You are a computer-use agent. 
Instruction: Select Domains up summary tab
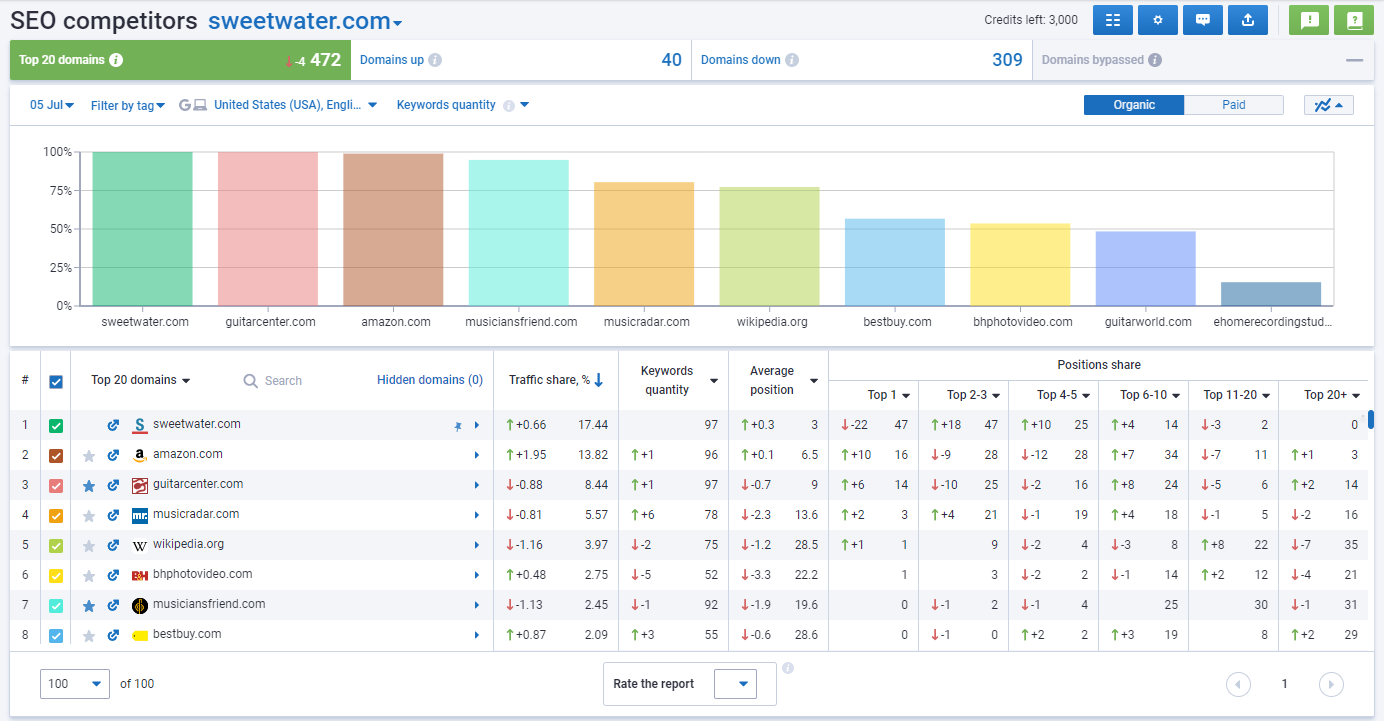click(521, 60)
